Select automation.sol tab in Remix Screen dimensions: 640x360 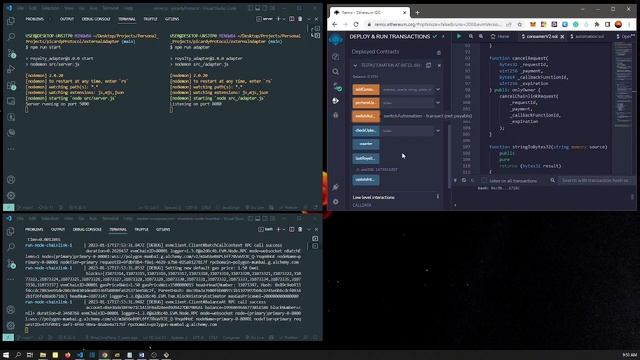tap(587, 36)
